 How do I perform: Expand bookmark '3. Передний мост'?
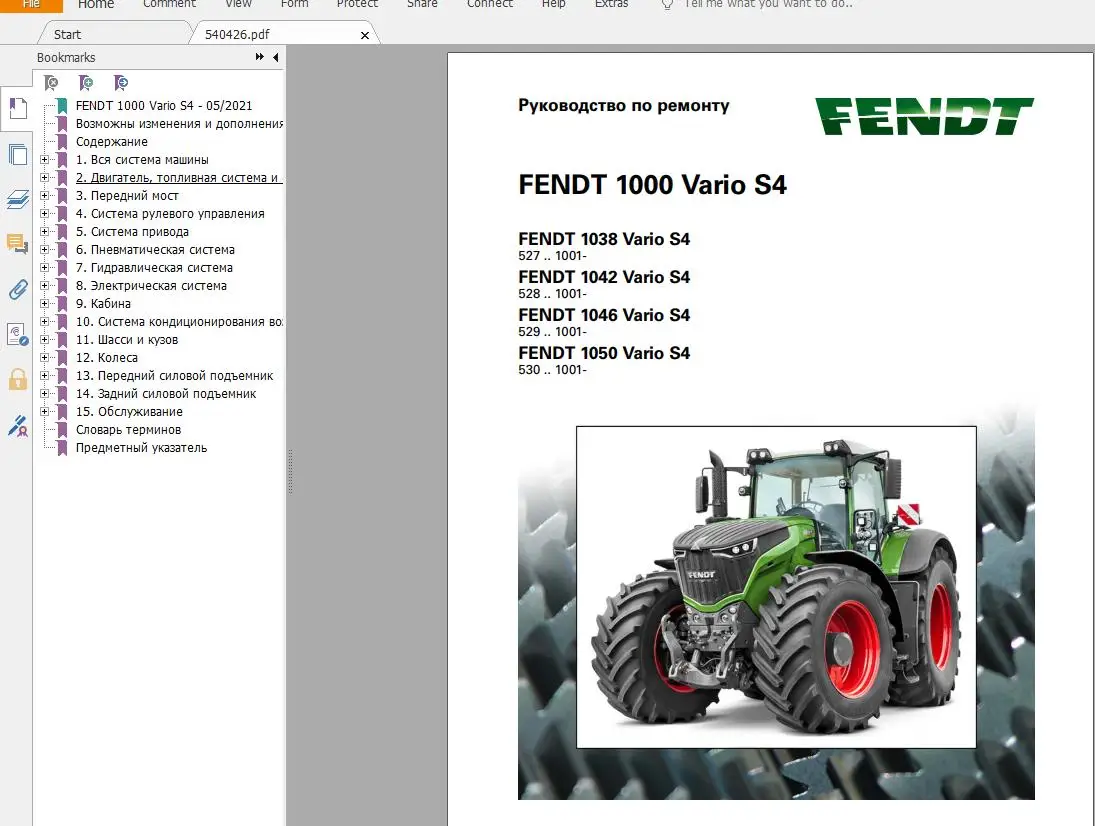(x=47, y=195)
